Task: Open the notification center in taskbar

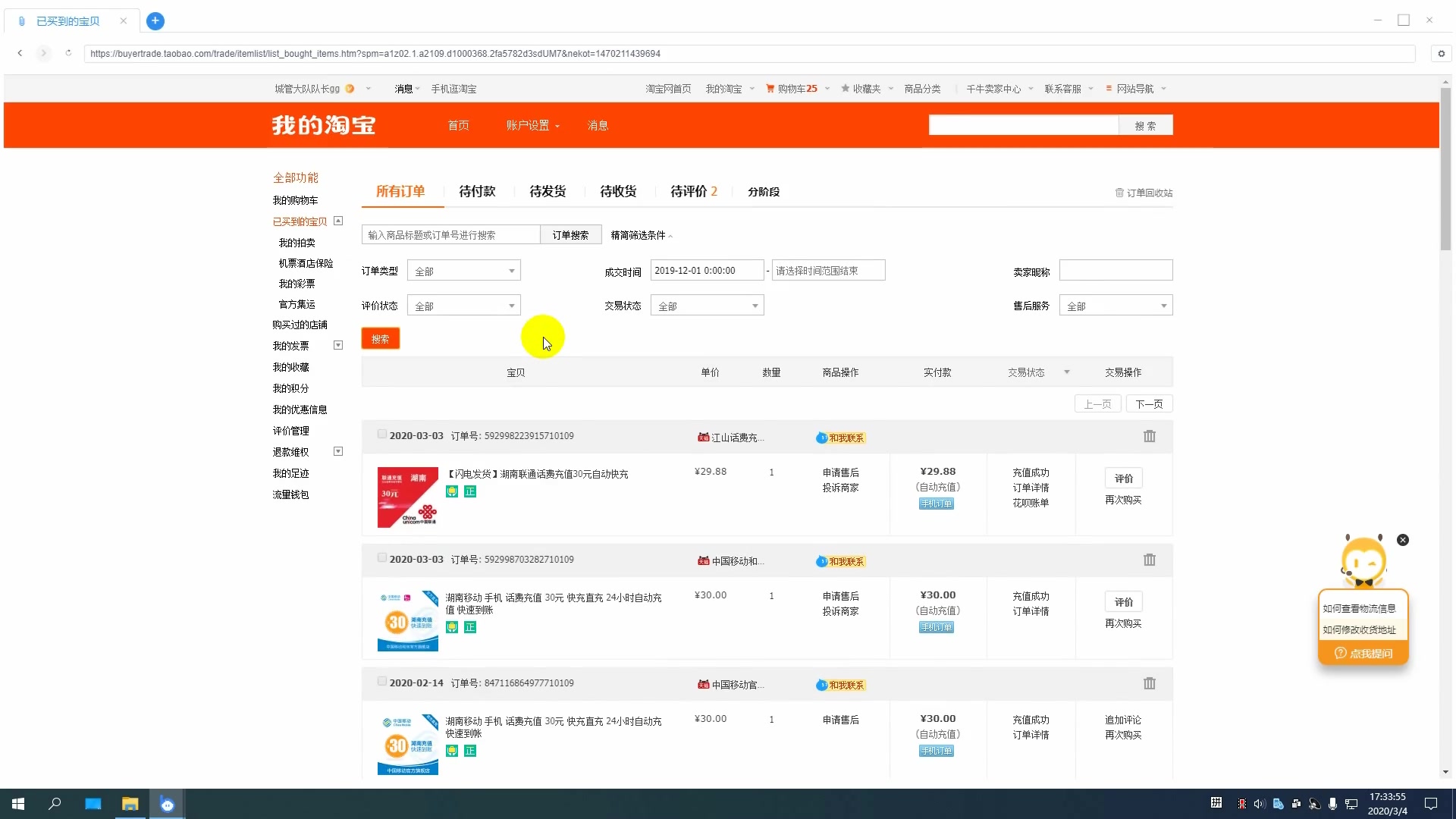Action: (1431, 804)
